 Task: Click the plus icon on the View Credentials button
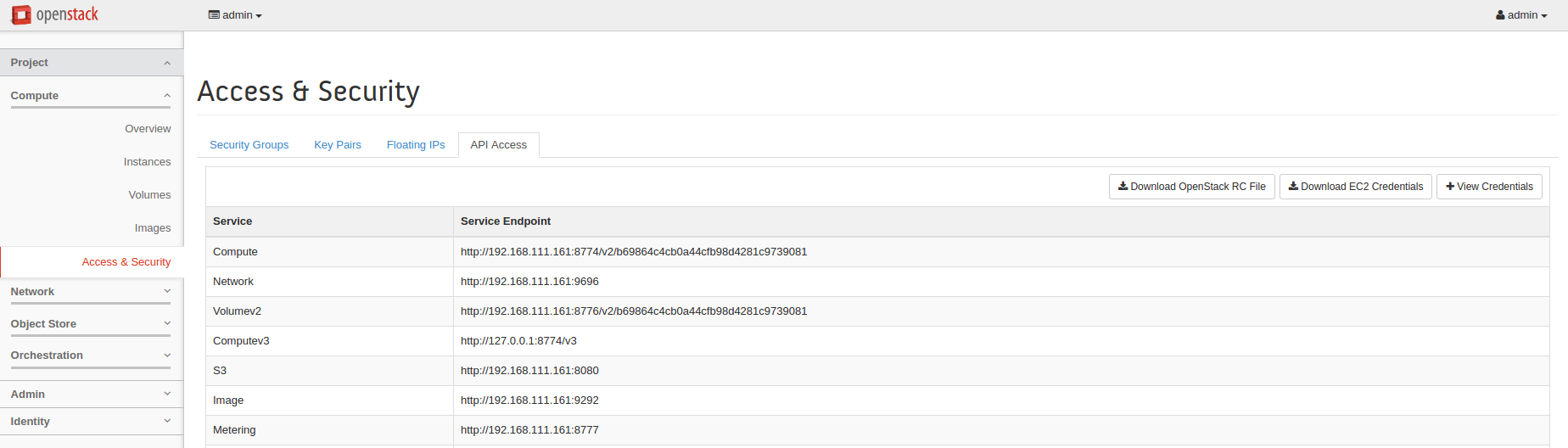pos(1450,186)
